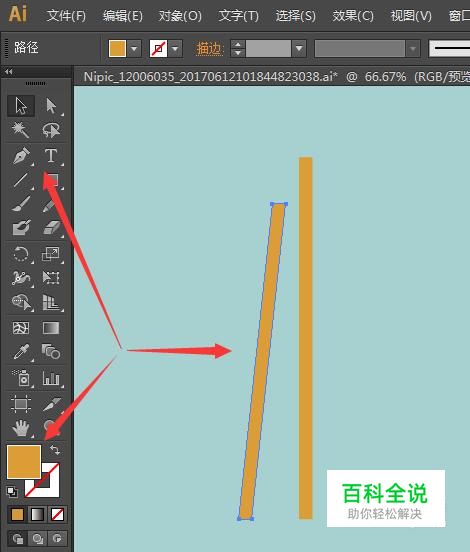
Task: Switch to Draw Inside mode
Action: [x=57, y=539]
